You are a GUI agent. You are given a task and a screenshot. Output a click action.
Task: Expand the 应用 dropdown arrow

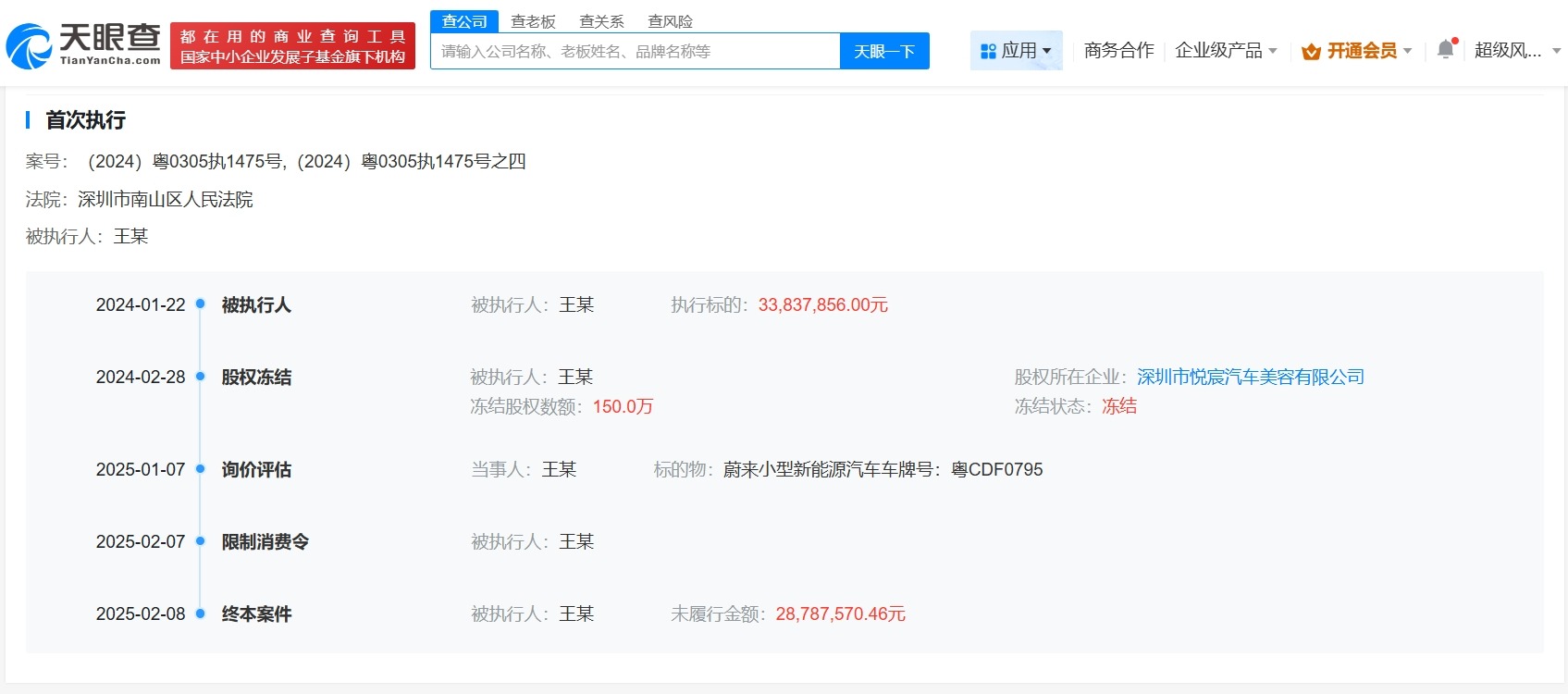(1047, 52)
